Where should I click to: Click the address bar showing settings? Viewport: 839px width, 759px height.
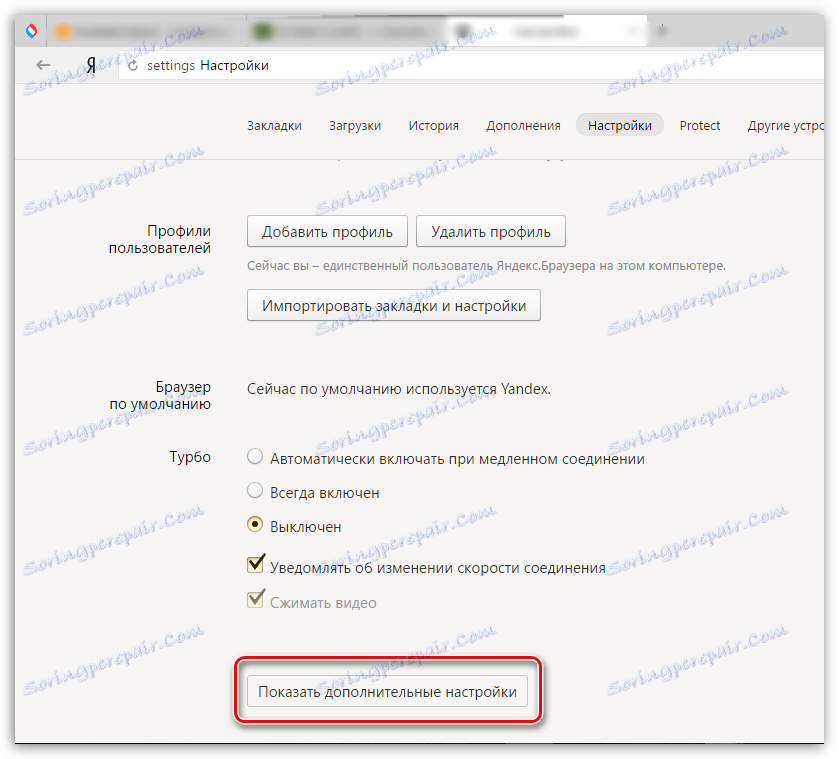point(471,65)
